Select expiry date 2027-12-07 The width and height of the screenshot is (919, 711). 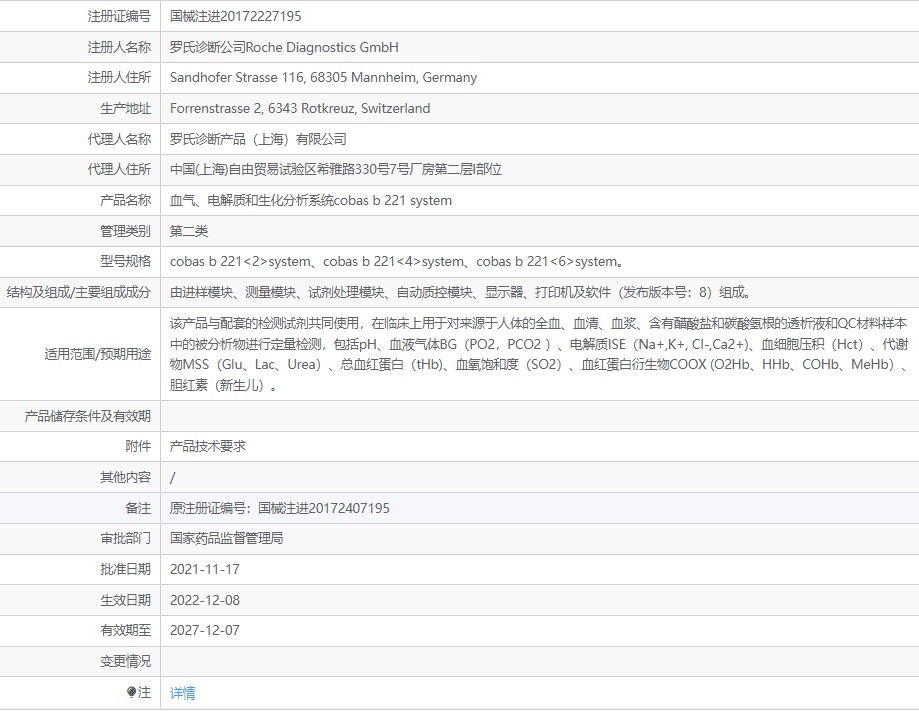pyautogui.click(x=205, y=631)
